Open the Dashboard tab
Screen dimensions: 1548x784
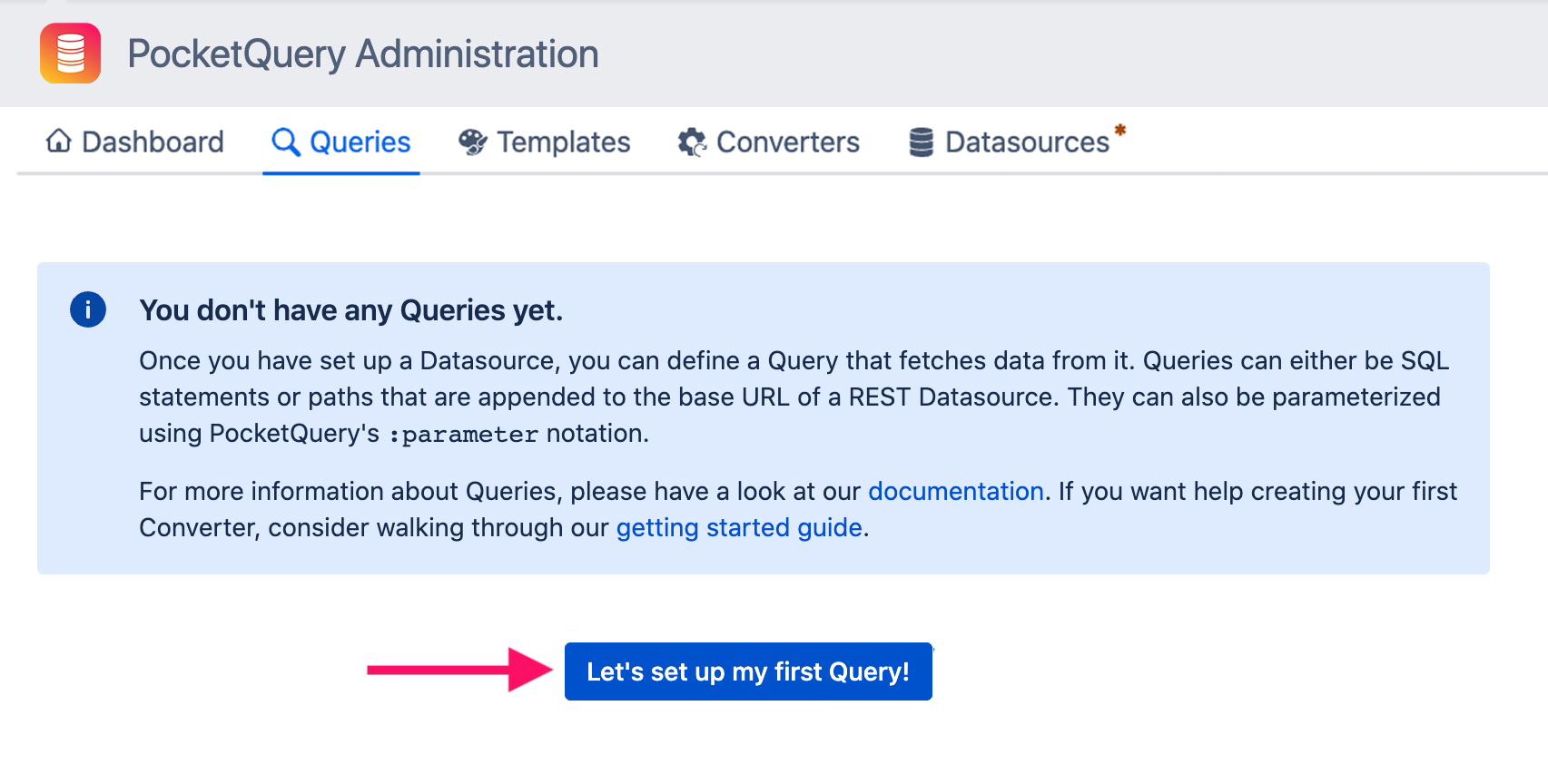tap(135, 142)
